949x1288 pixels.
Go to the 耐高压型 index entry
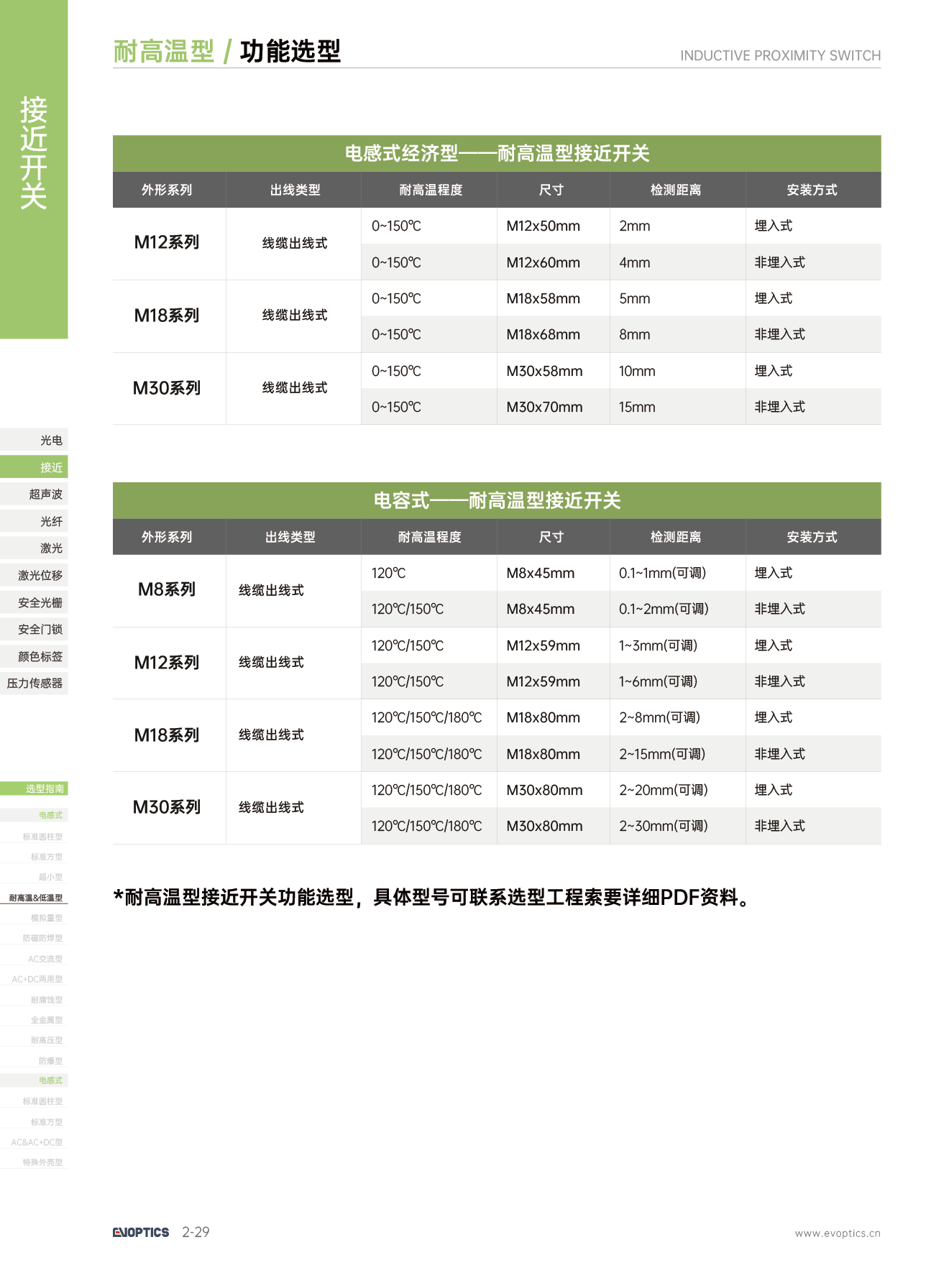47,1040
